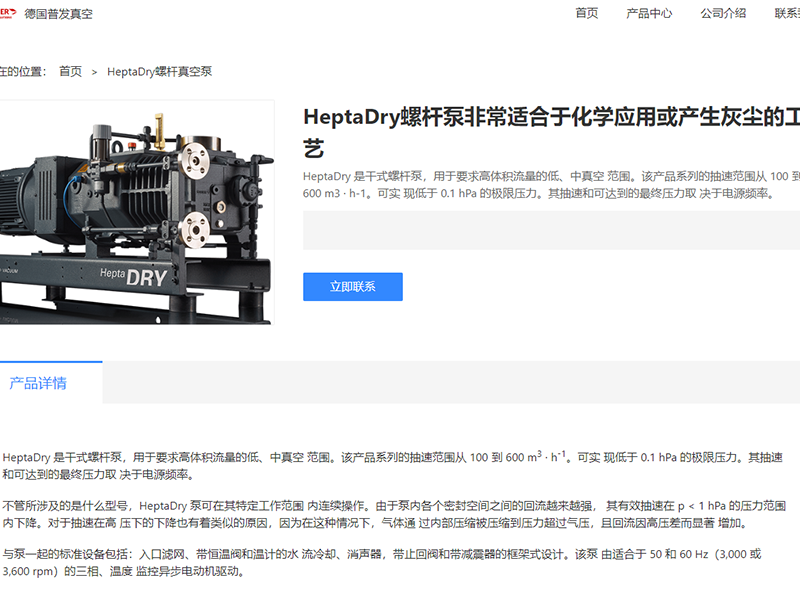Screen dimensions: 800x600
Task: Click the 德国普发真空 site title text
Action: coord(59,14)
